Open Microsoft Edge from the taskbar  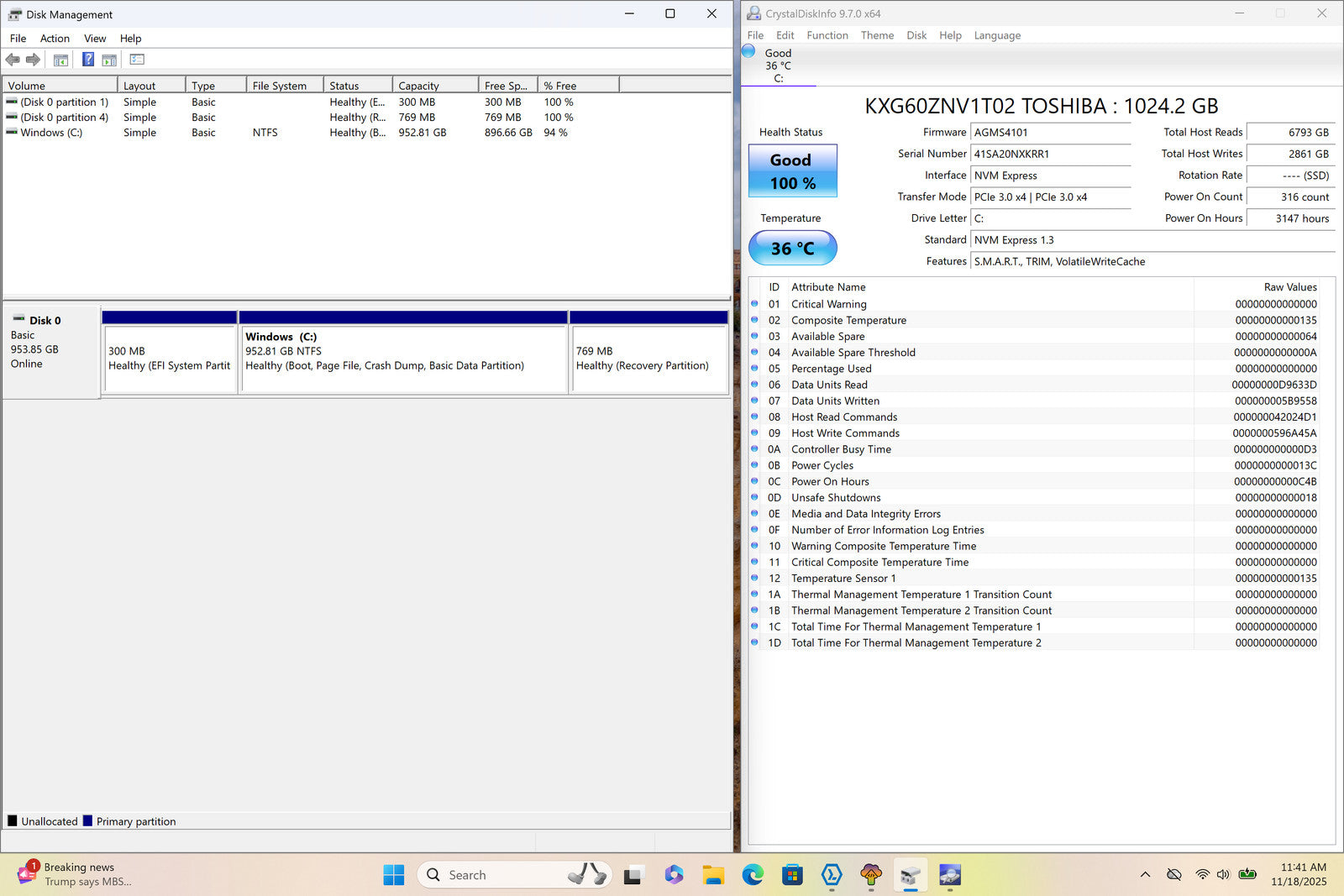point(752,875)
